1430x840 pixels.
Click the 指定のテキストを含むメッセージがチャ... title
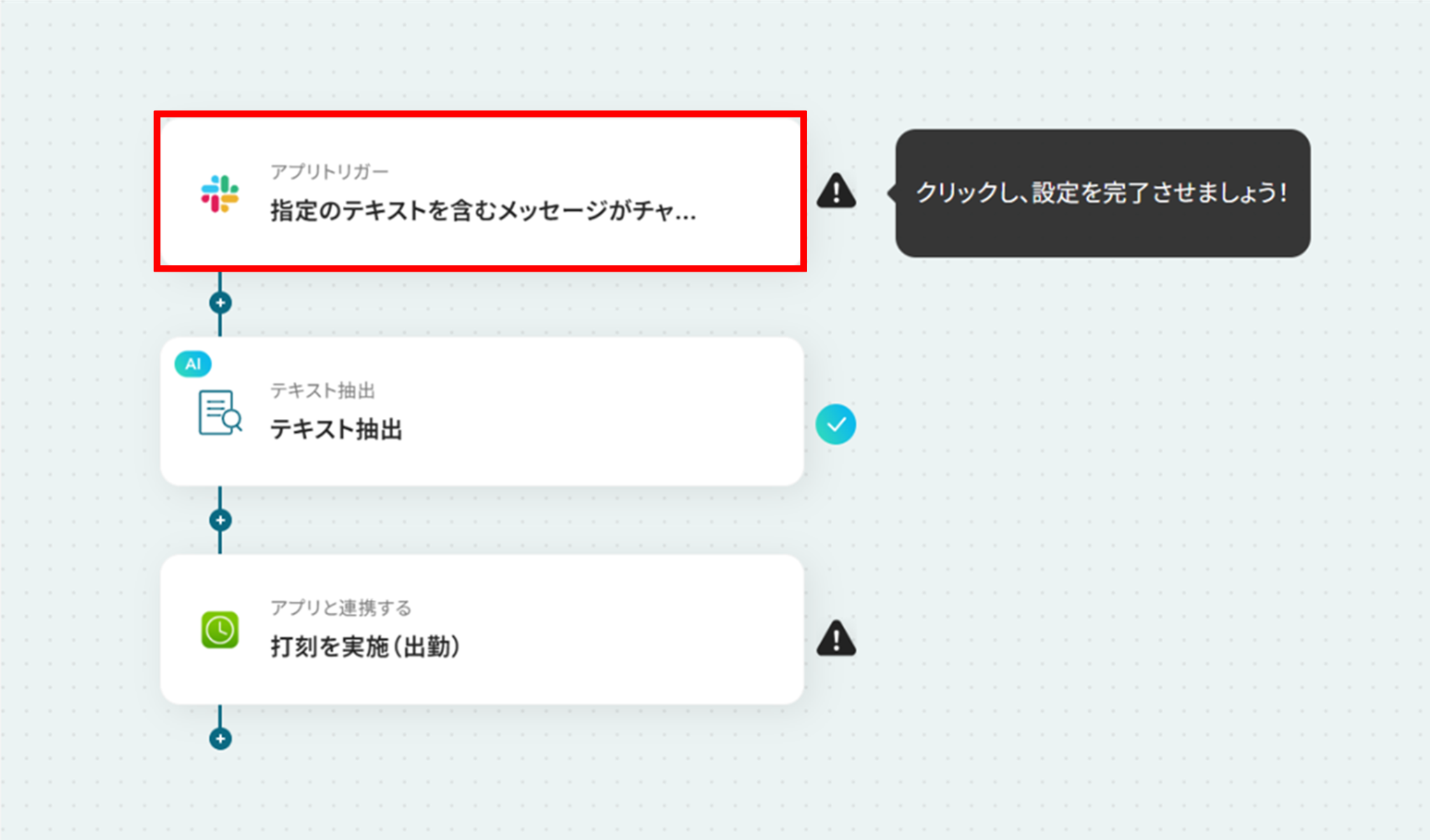(x=483, y=210)
